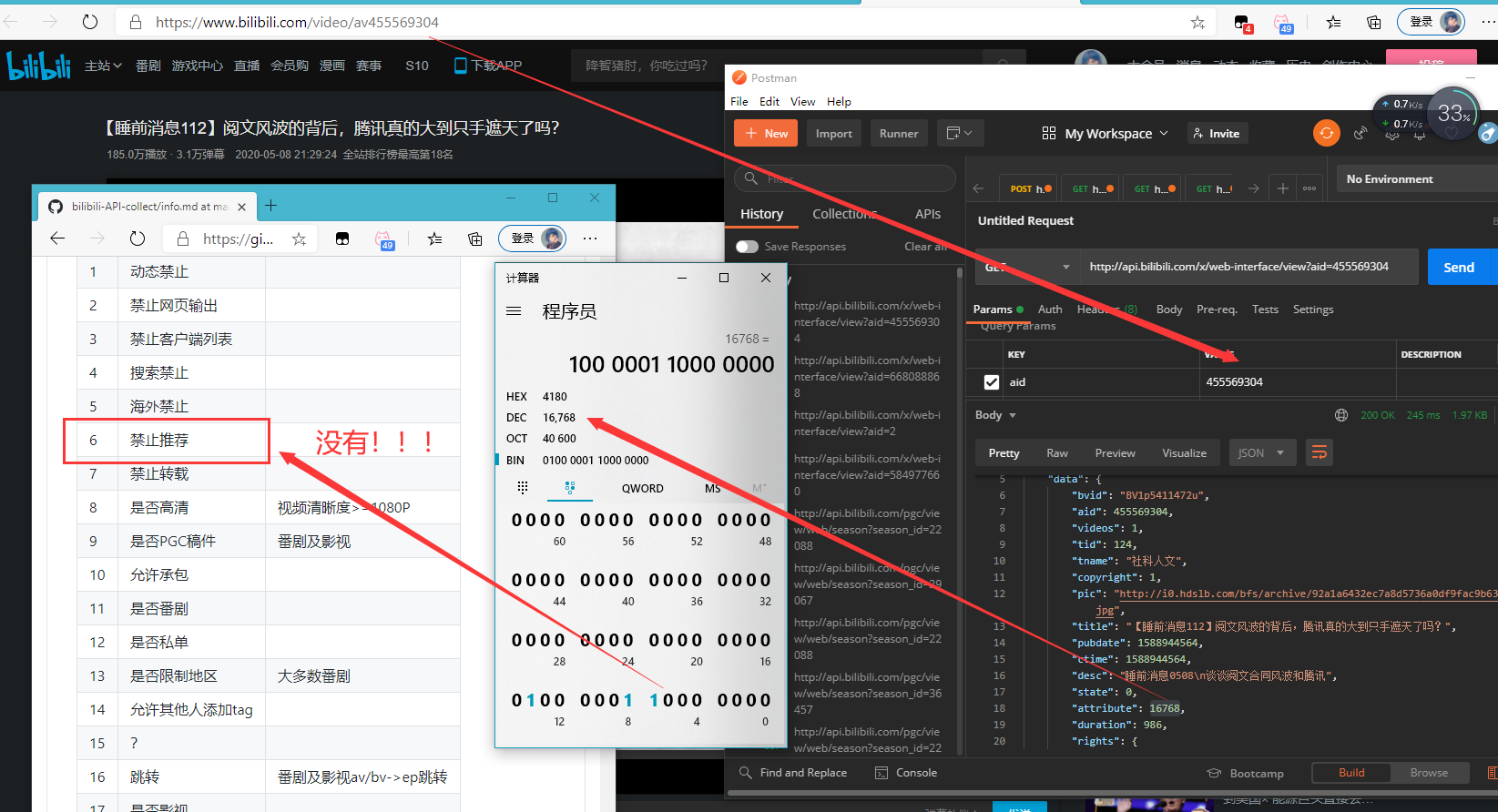Open the Auth request tab
This screenshot has width=1498, height=812.
[x=1050, y=310]
